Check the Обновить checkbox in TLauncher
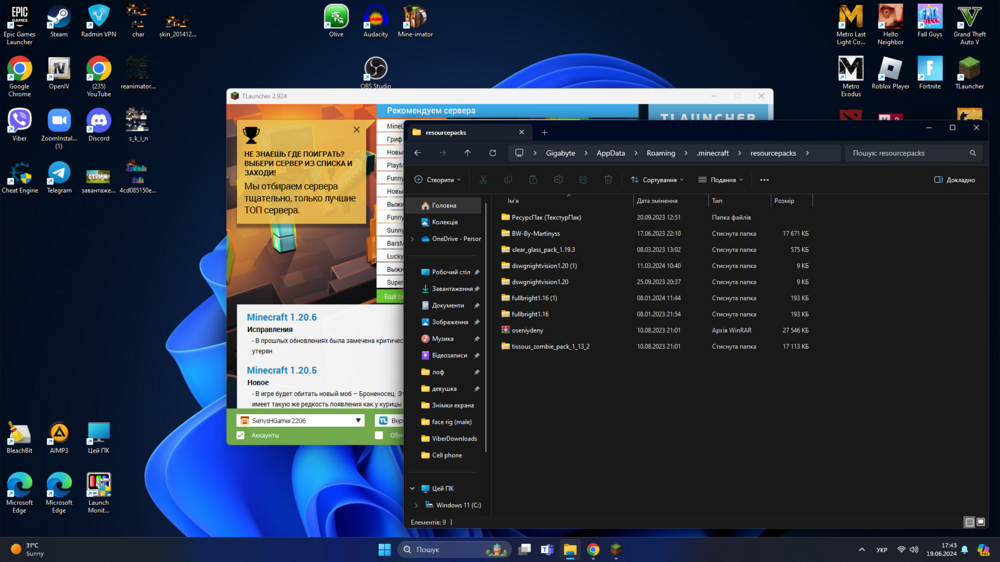1000x562 pixels. [379, 435]
